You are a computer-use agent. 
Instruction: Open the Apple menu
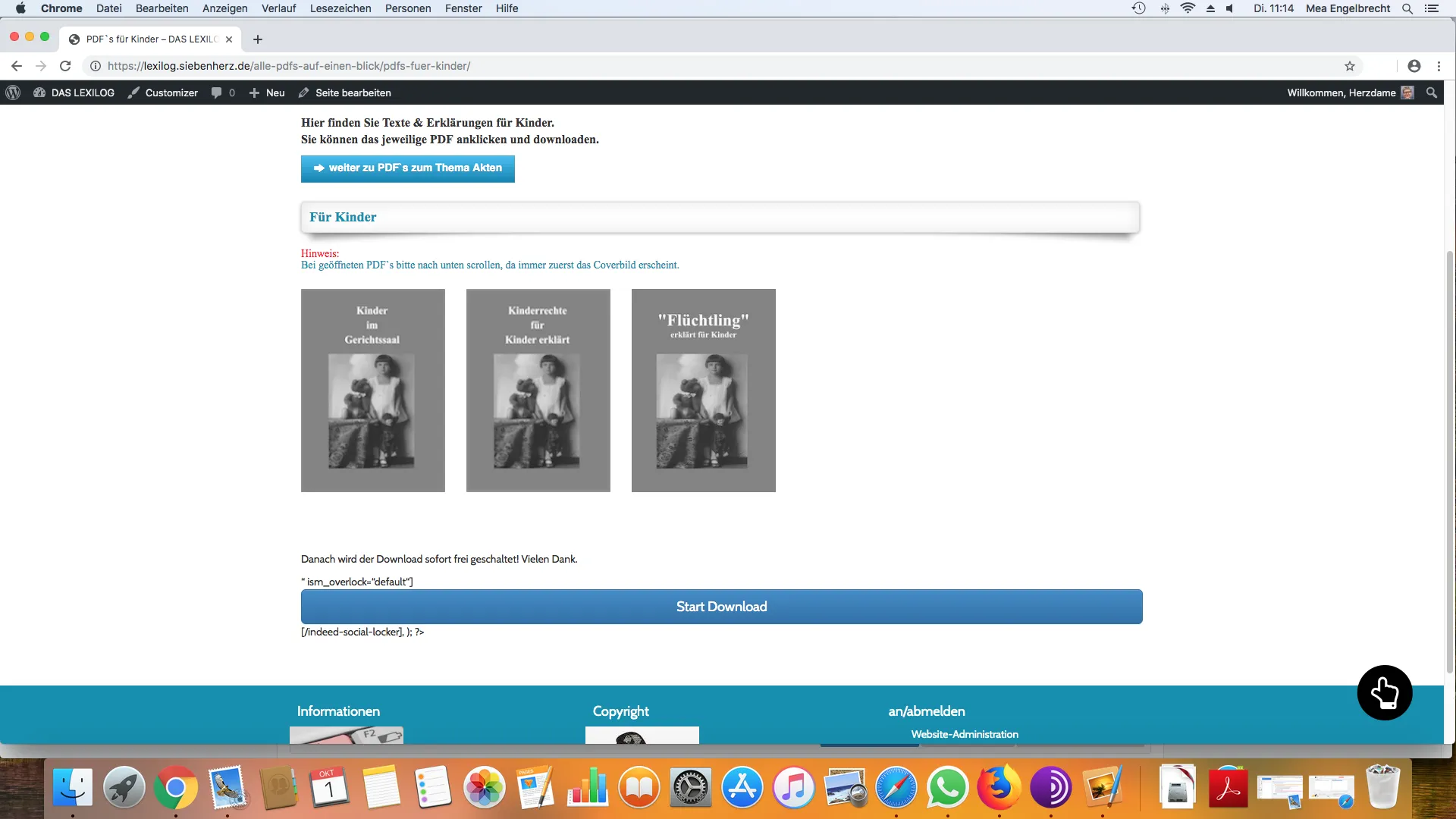coord(20,8)
